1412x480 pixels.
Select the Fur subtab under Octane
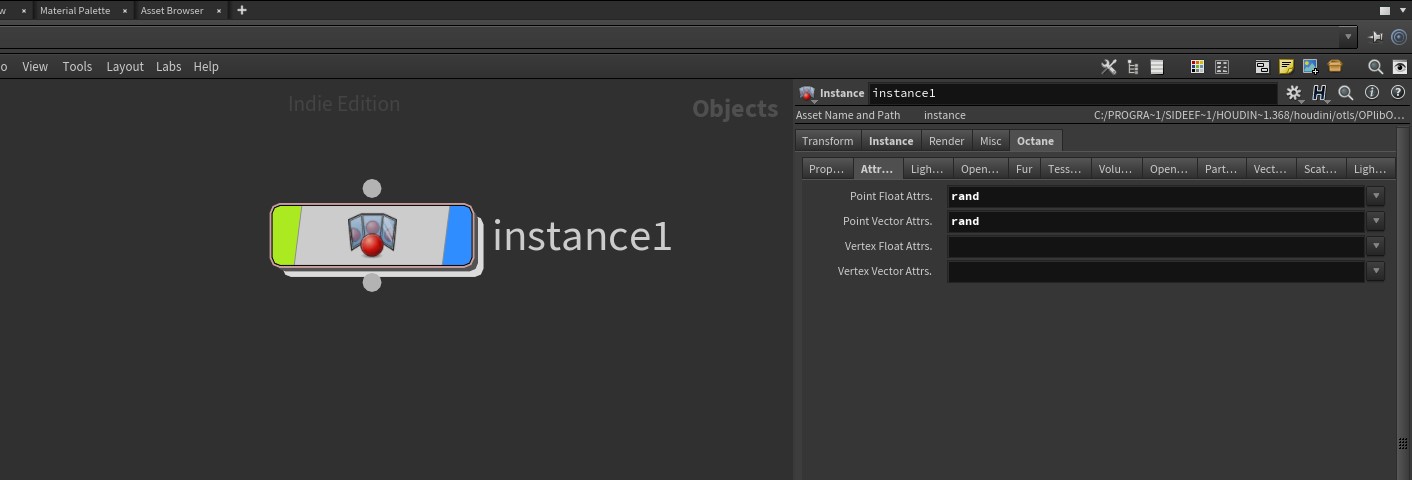1024,169
